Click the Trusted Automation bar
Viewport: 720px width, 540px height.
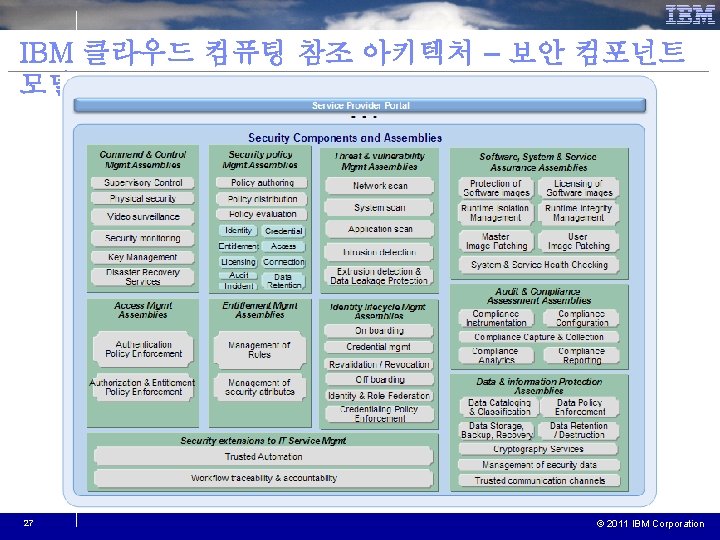coord(264,457)
